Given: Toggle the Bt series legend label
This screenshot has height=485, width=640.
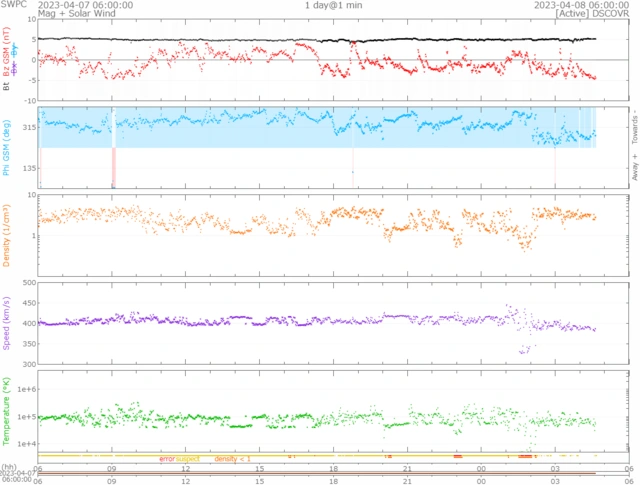Looking at the screenshot, I should pos(7,86).
